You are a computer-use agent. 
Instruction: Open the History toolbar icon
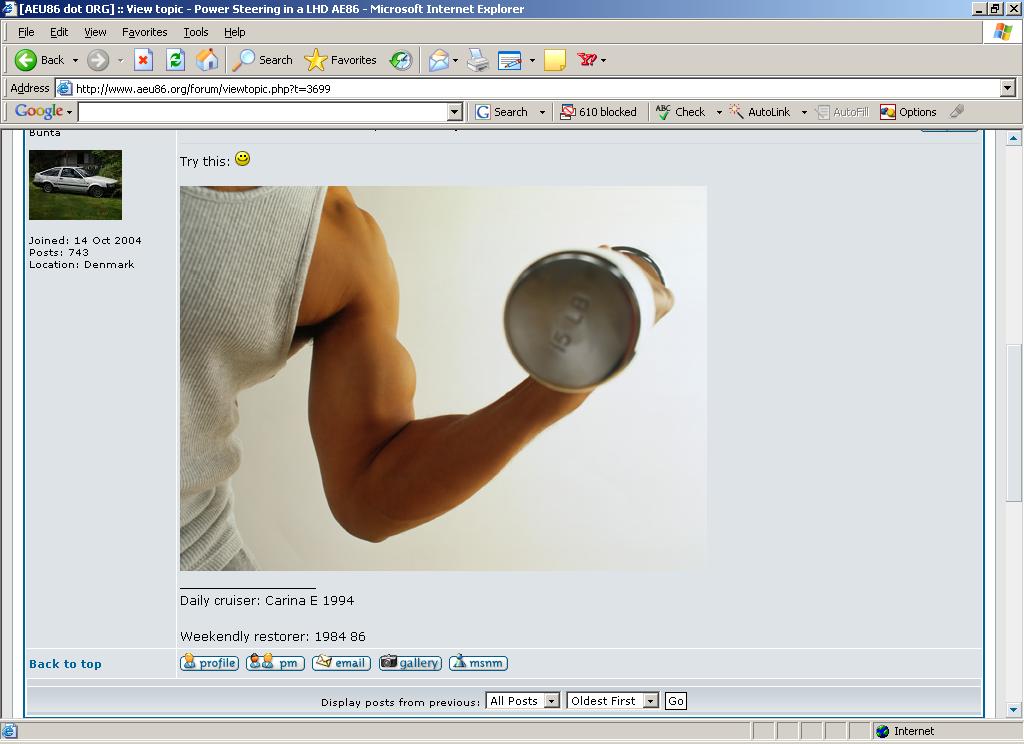(x=401, y=60)
